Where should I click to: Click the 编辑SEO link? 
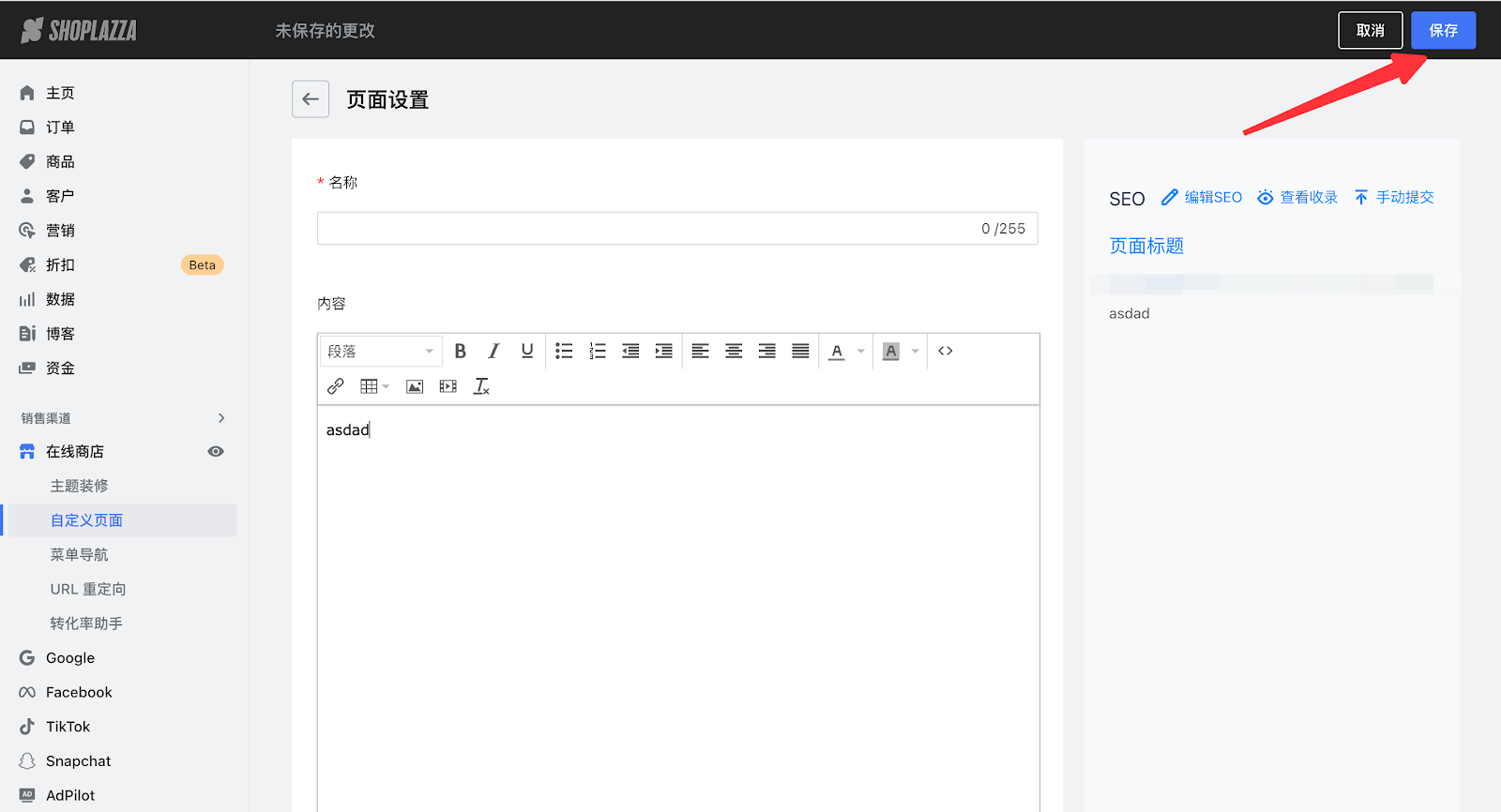tap(1203, 197)
